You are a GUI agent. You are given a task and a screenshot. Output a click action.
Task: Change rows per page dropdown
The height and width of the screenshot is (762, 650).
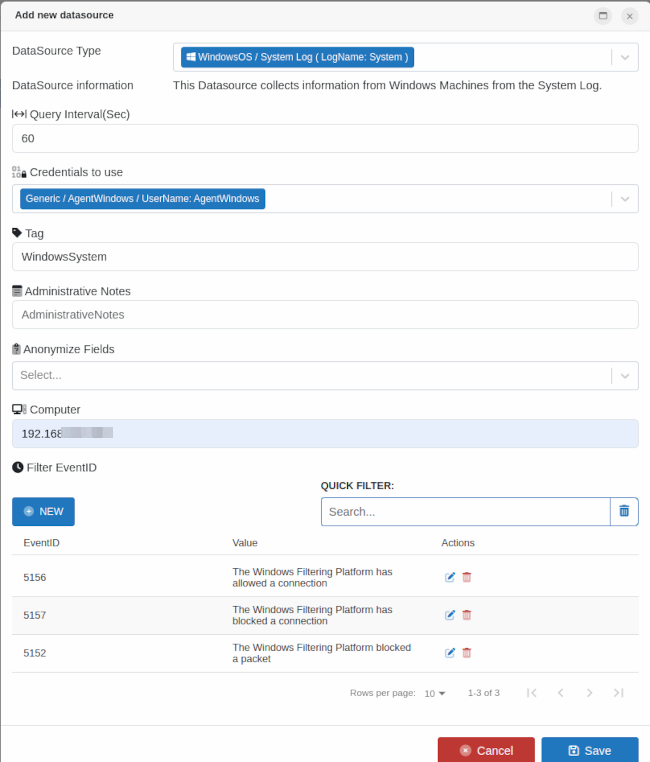435,693
